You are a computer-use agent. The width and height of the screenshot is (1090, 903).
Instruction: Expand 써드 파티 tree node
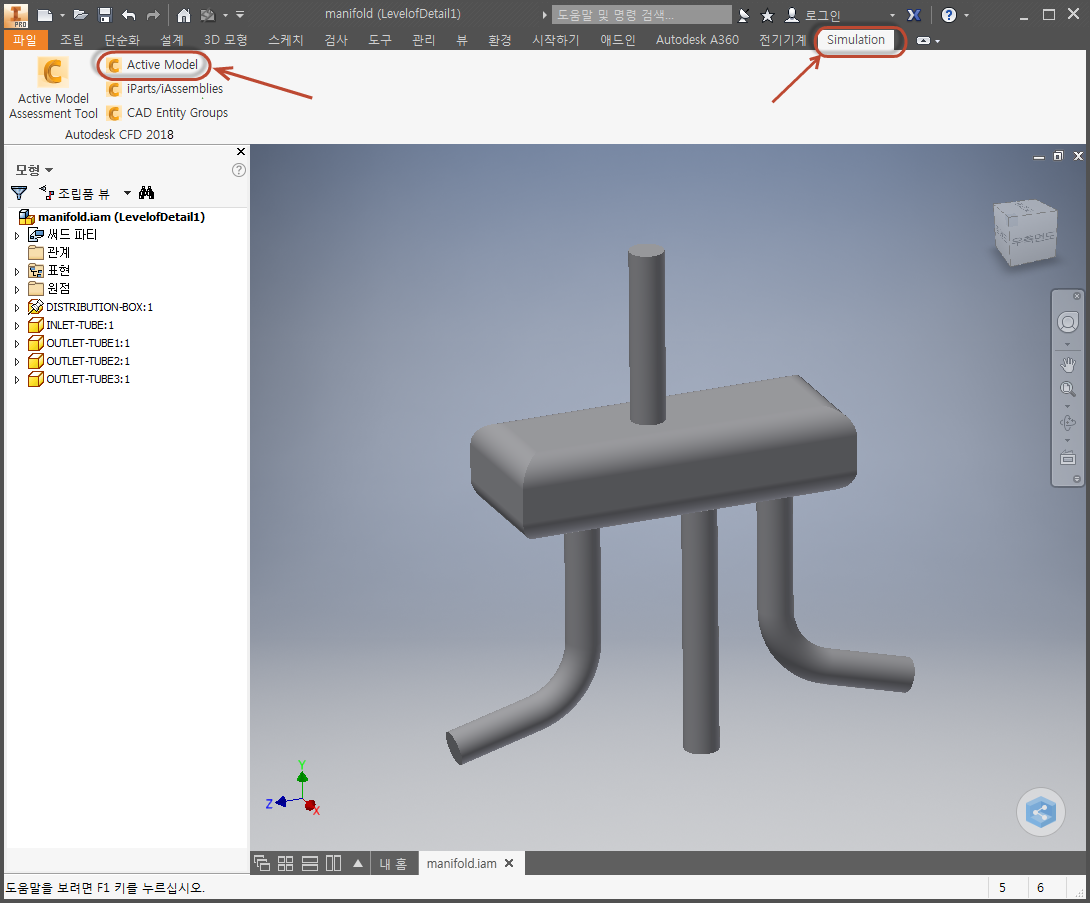(17, 236)
